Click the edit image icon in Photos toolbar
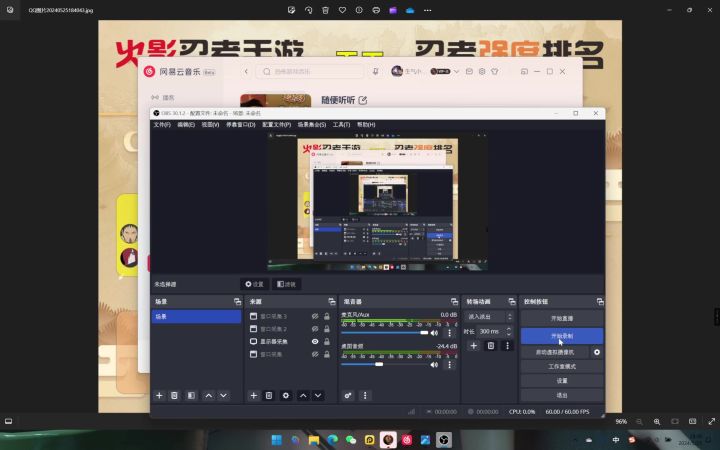 pos(291,10)
